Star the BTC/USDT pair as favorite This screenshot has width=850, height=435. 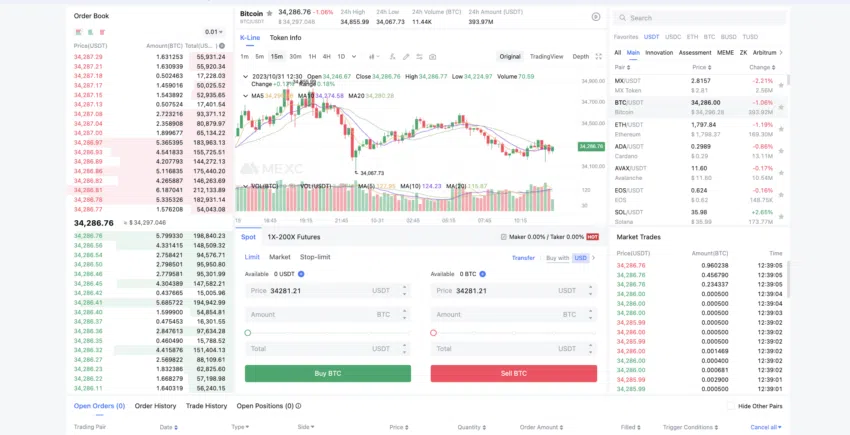coord(781,107)
